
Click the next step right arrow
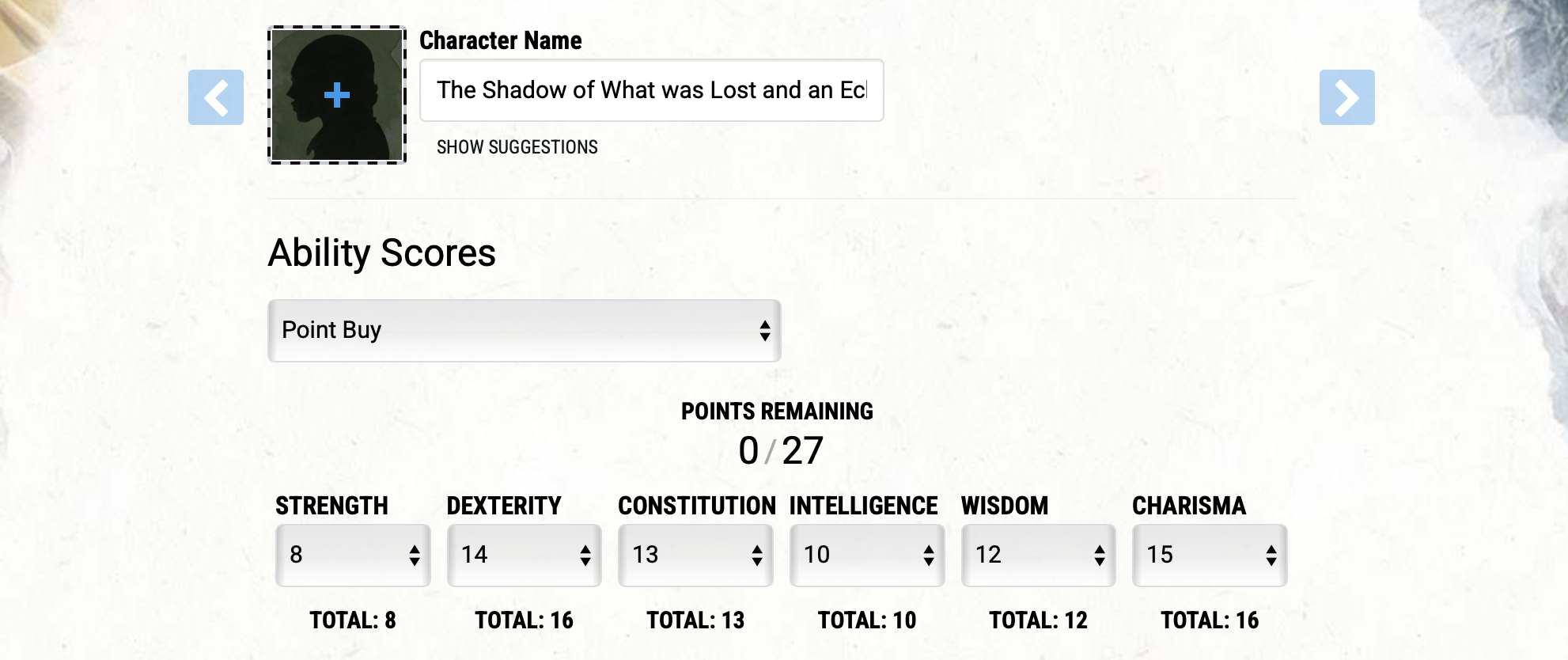[x=1346, y=97]
